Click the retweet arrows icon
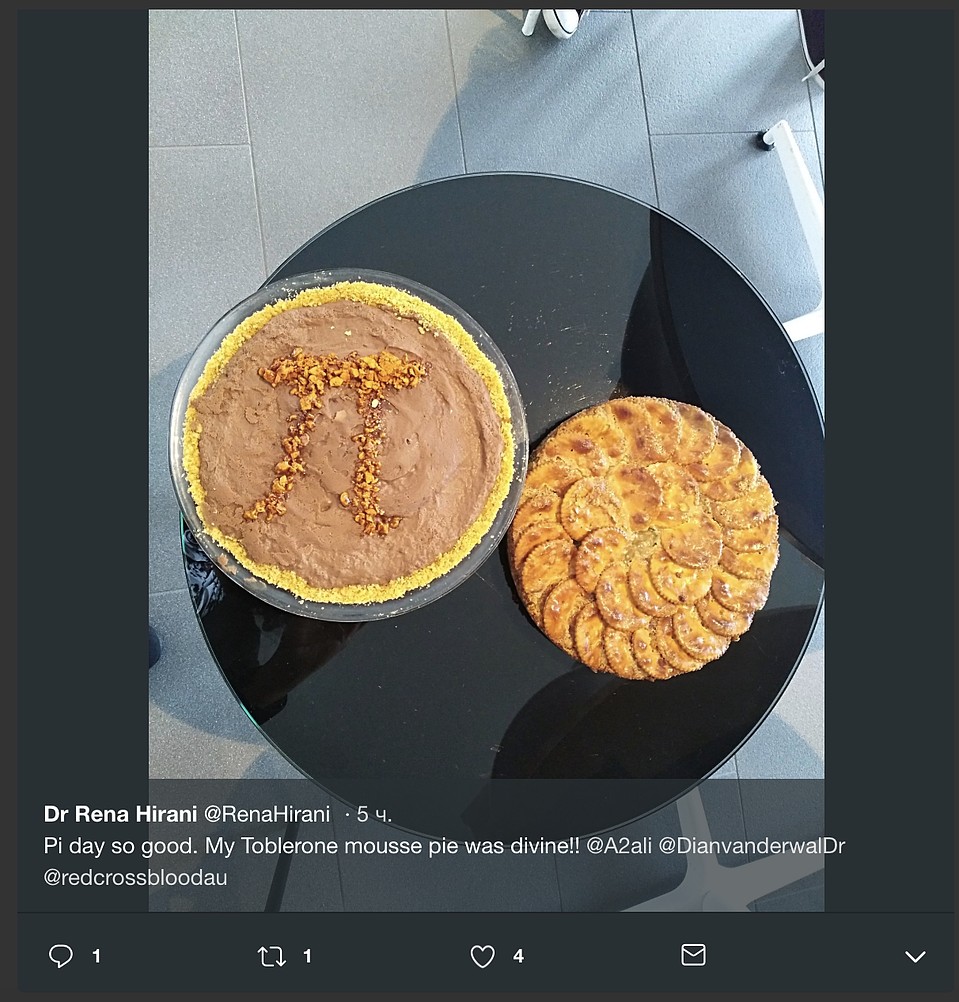 [x=272, y=957]
